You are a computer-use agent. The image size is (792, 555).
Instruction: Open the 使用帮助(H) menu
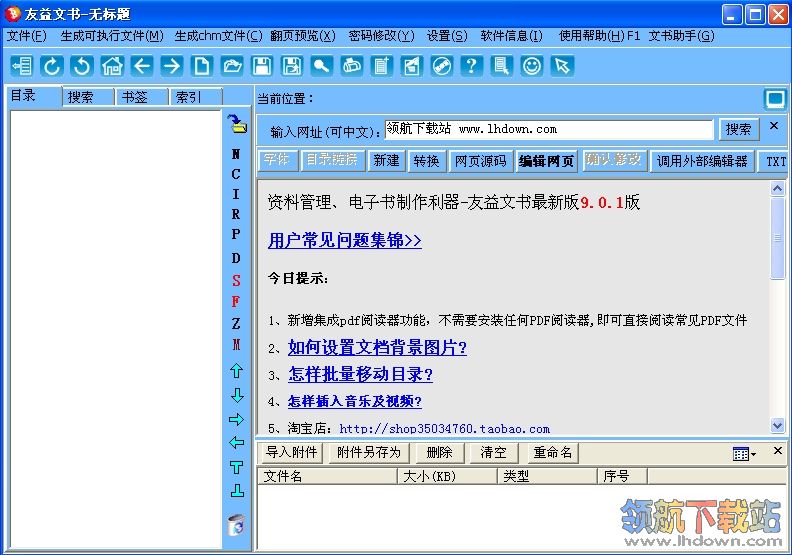tap(599, 36)
